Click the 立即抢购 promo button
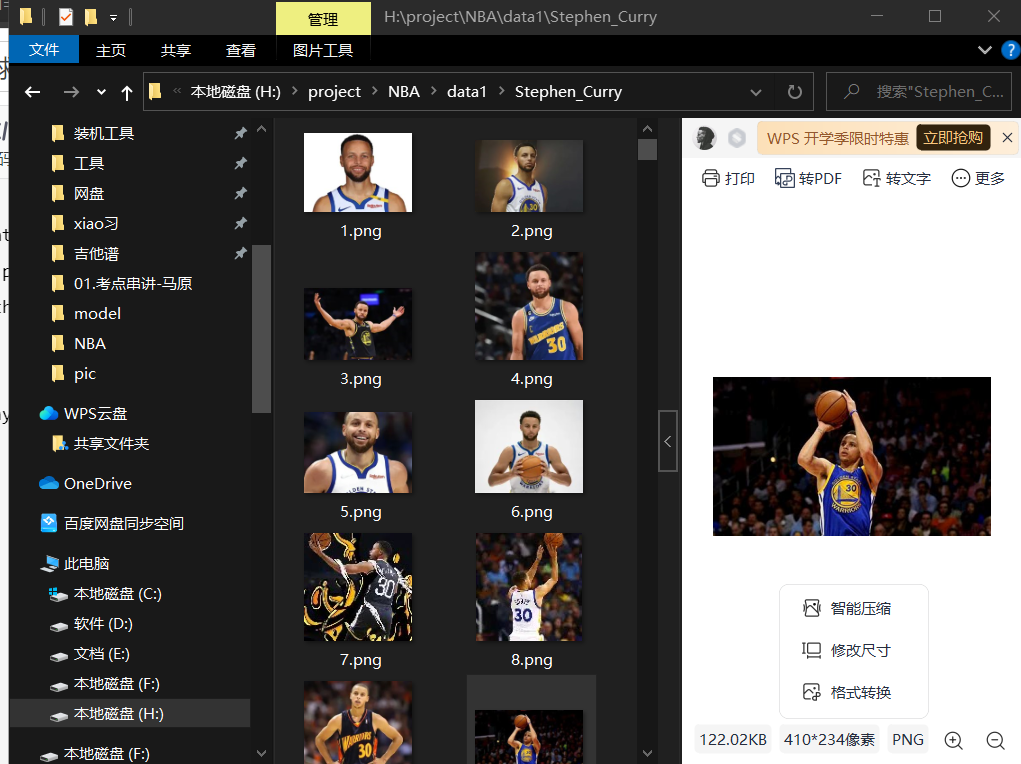Image resolution: width=1021 pixels, height=764 pixels. point(953,137)
